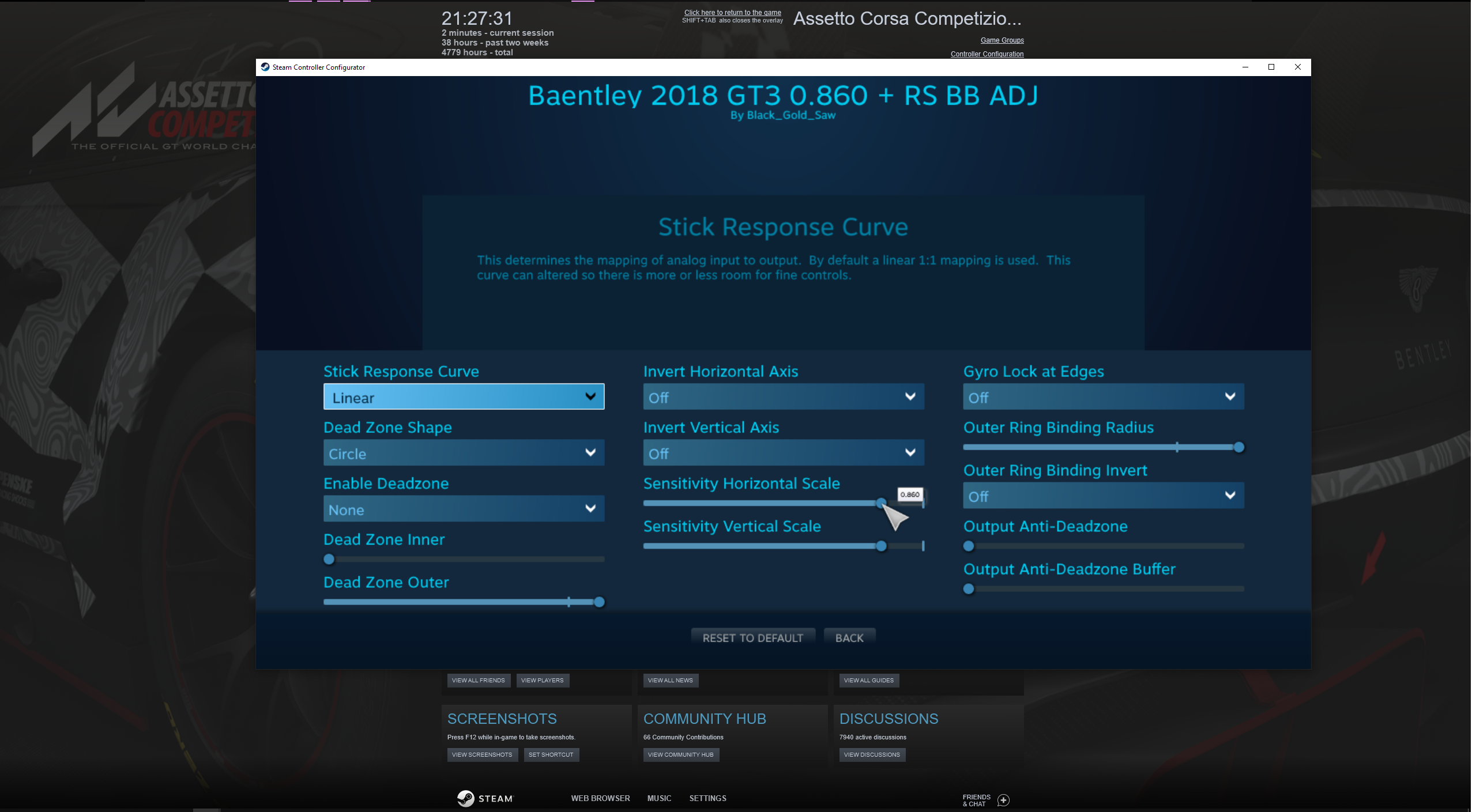Click the SET SHORTCUT button
Viewport: 1472px width, 812px height.
(551, 755)
